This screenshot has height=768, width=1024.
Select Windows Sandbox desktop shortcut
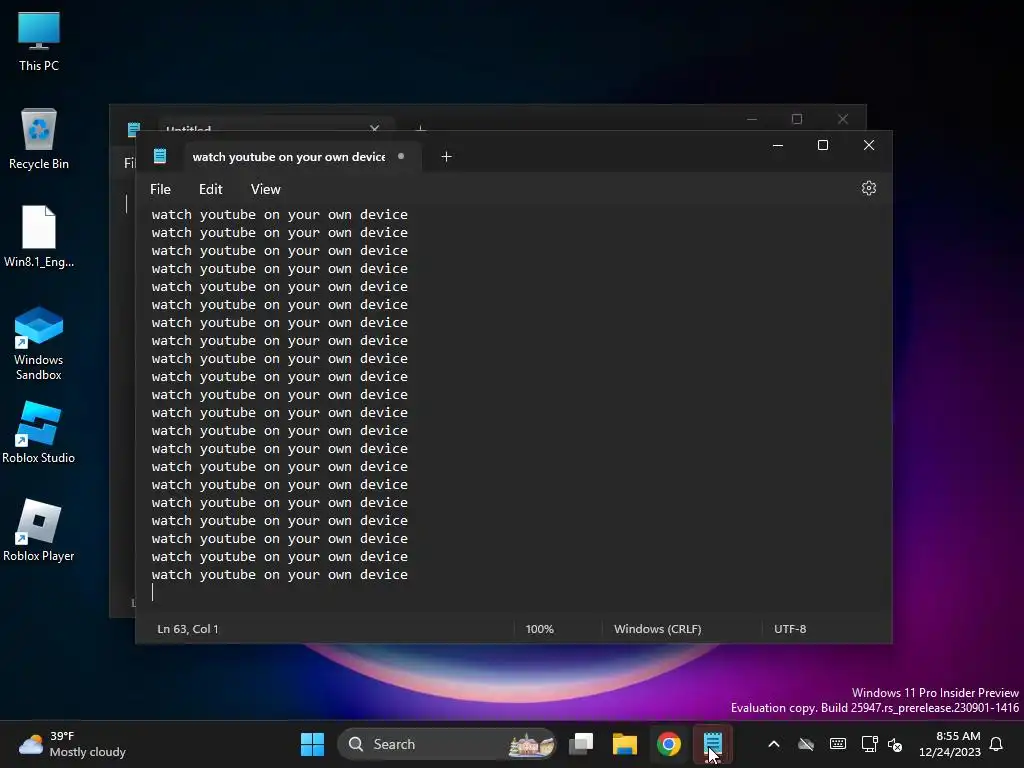[x=39, y=344]
